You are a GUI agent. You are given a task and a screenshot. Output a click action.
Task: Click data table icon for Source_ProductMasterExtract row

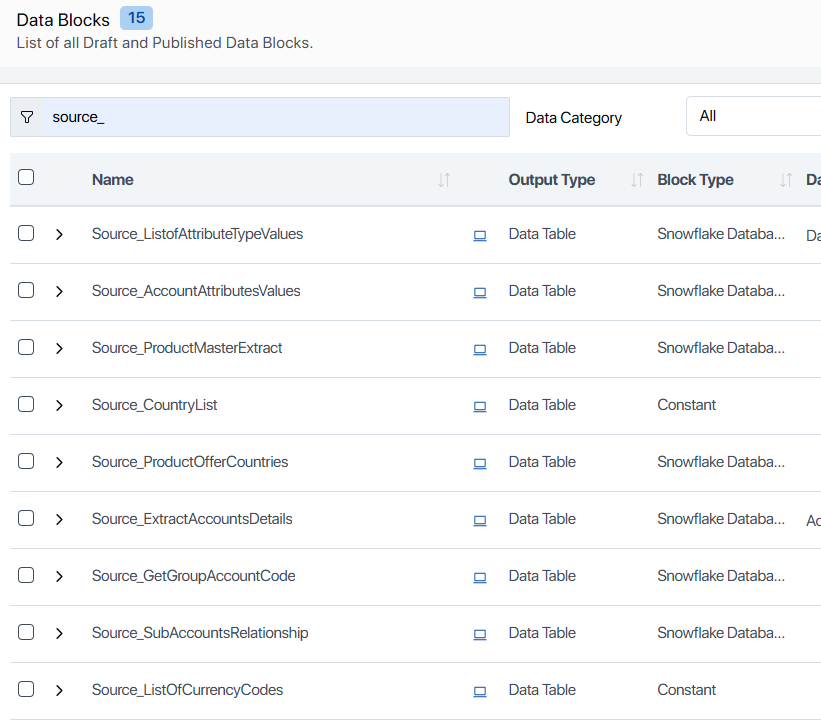(x=480, y=349)
